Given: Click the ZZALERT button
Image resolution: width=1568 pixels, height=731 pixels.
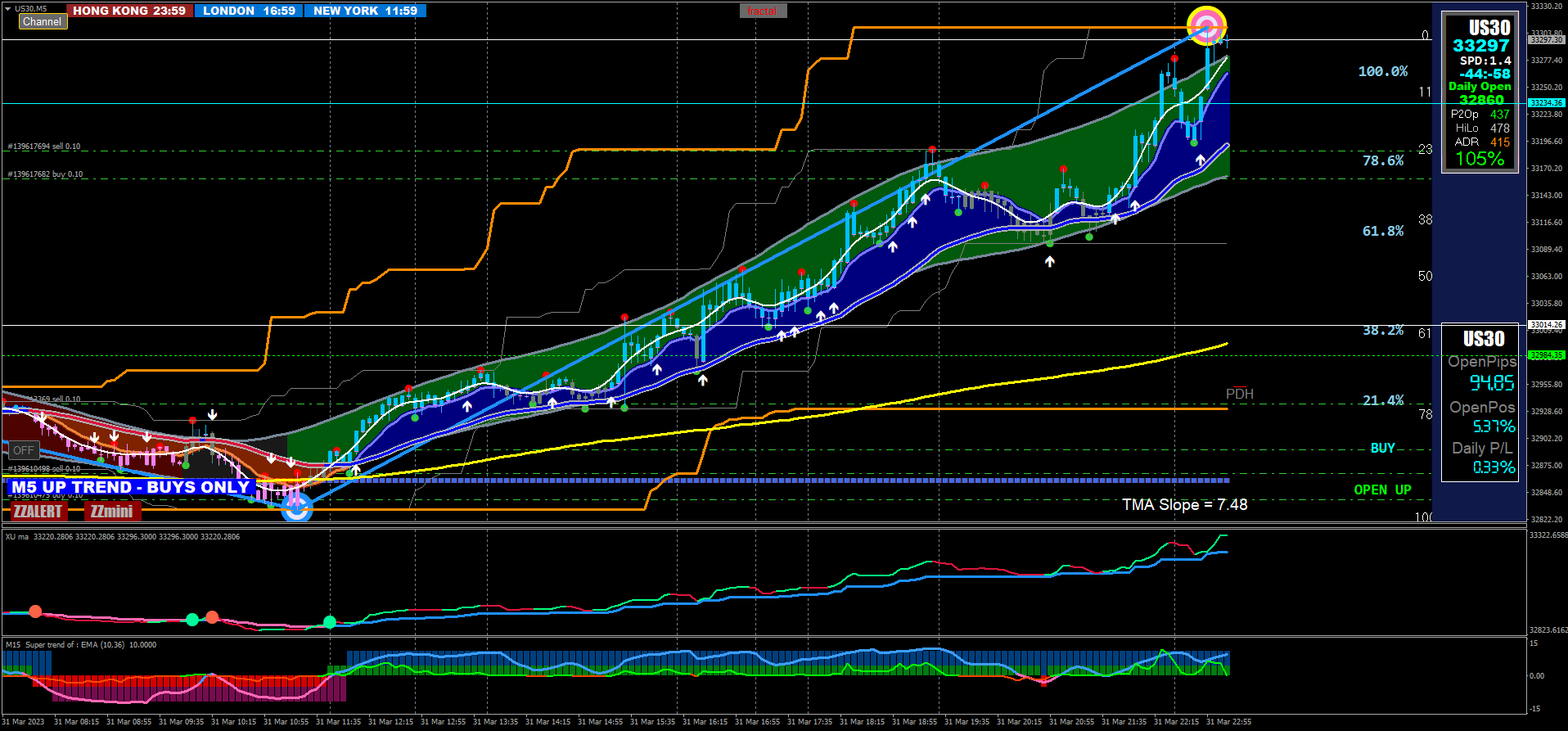Looking at the screenshot, I should pos(38,512).
